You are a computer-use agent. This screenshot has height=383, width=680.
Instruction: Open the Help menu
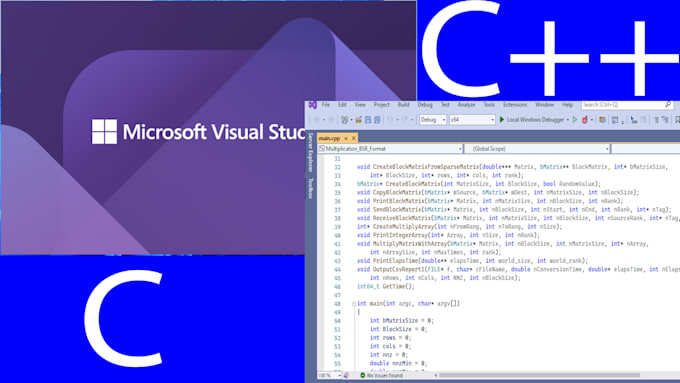coord(567,105)
